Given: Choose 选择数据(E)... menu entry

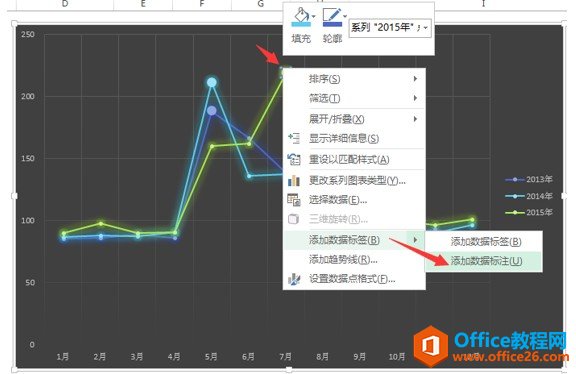Looking at the screenshot, I should (x=354, y=200).
